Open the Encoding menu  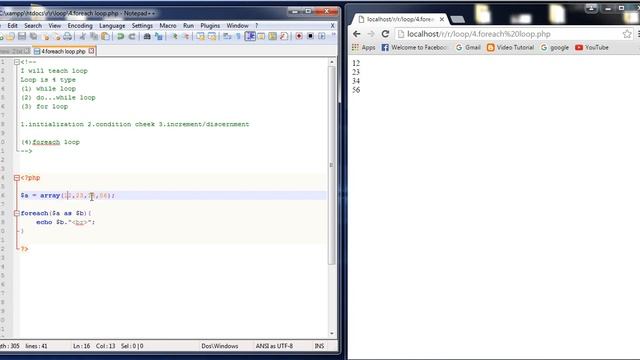pos(80,25)
